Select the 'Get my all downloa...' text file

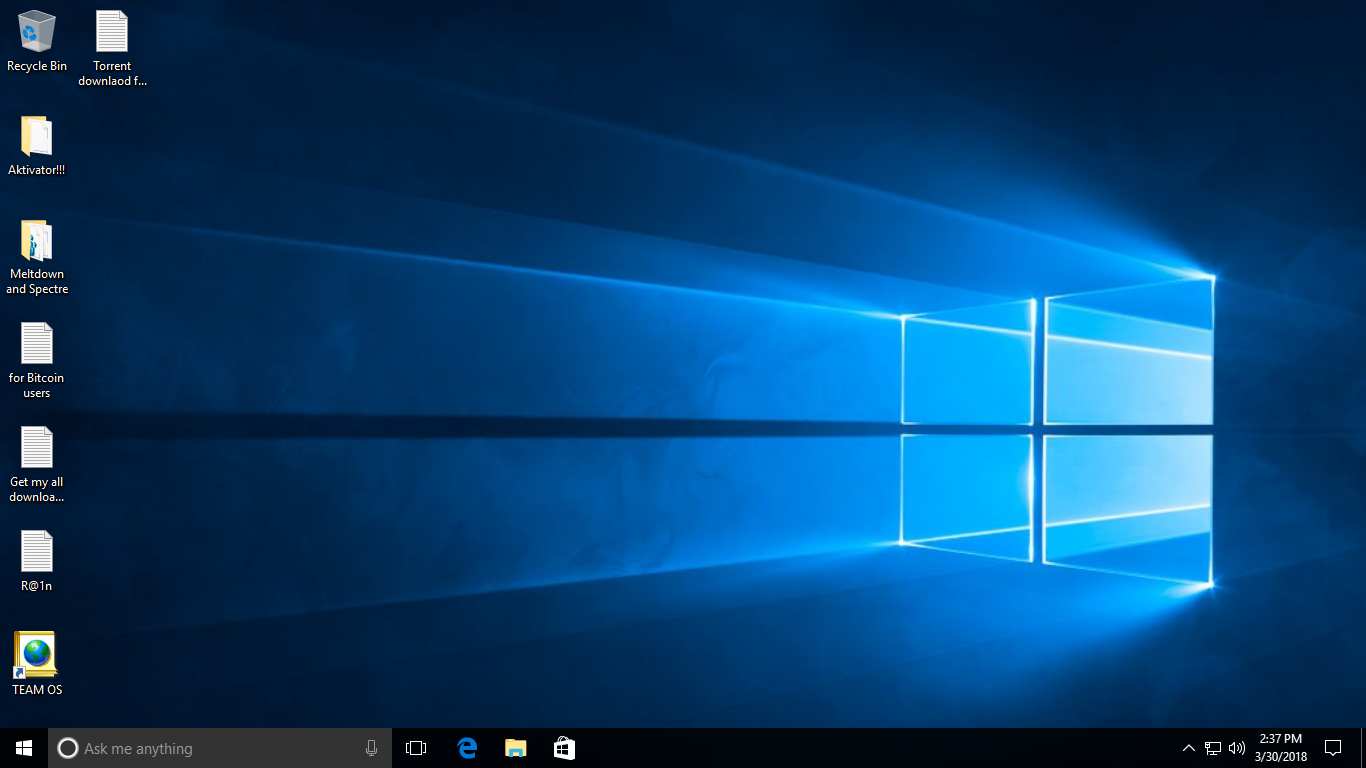click(x=37, y=465)
